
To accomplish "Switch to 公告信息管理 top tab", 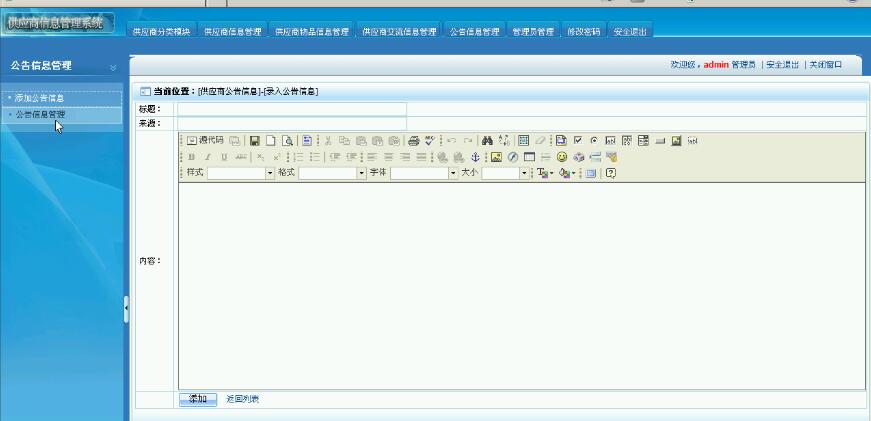I will [x=474, y=32].
